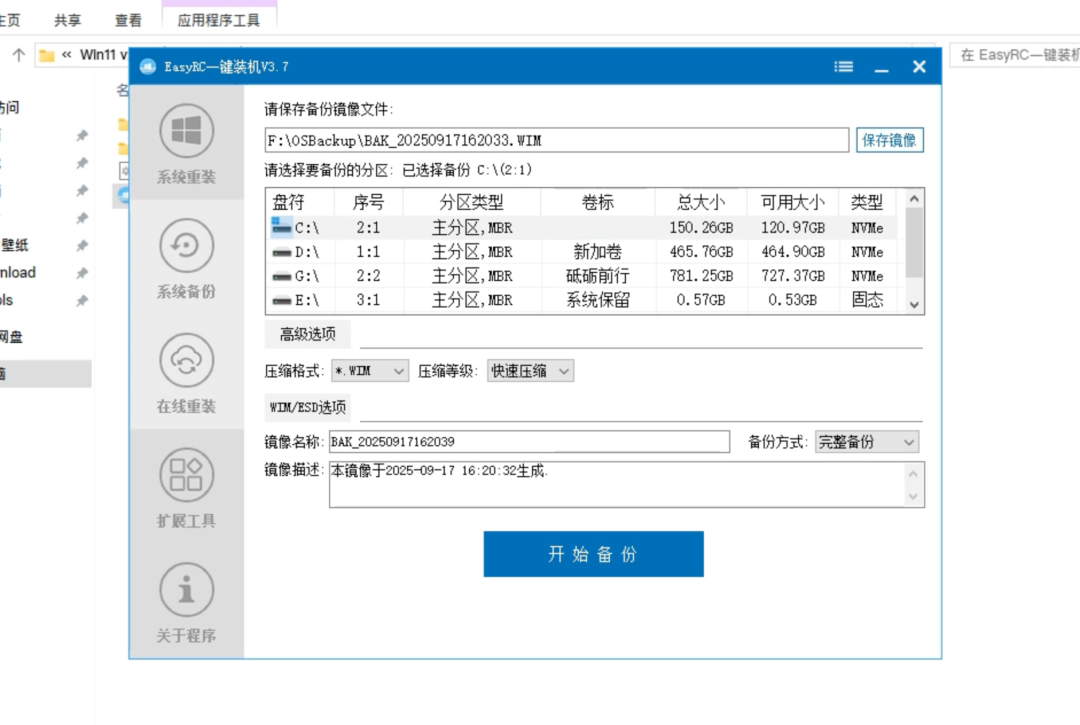Image resolution: width=1080 pixels, height=725 pixels.
Task: Open the 备份方式 完整备份 dropdown
Action: click(866, 442)
